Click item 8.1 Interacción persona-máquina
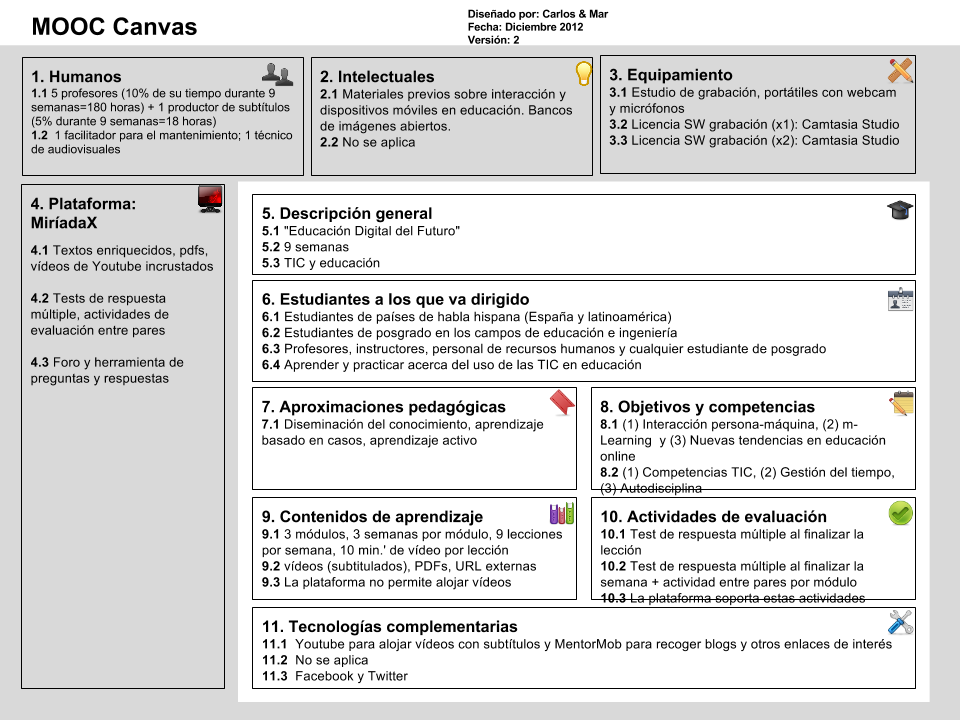Image resolution: width=960 pixels, height=720 pixels. [x=743, y=440]
